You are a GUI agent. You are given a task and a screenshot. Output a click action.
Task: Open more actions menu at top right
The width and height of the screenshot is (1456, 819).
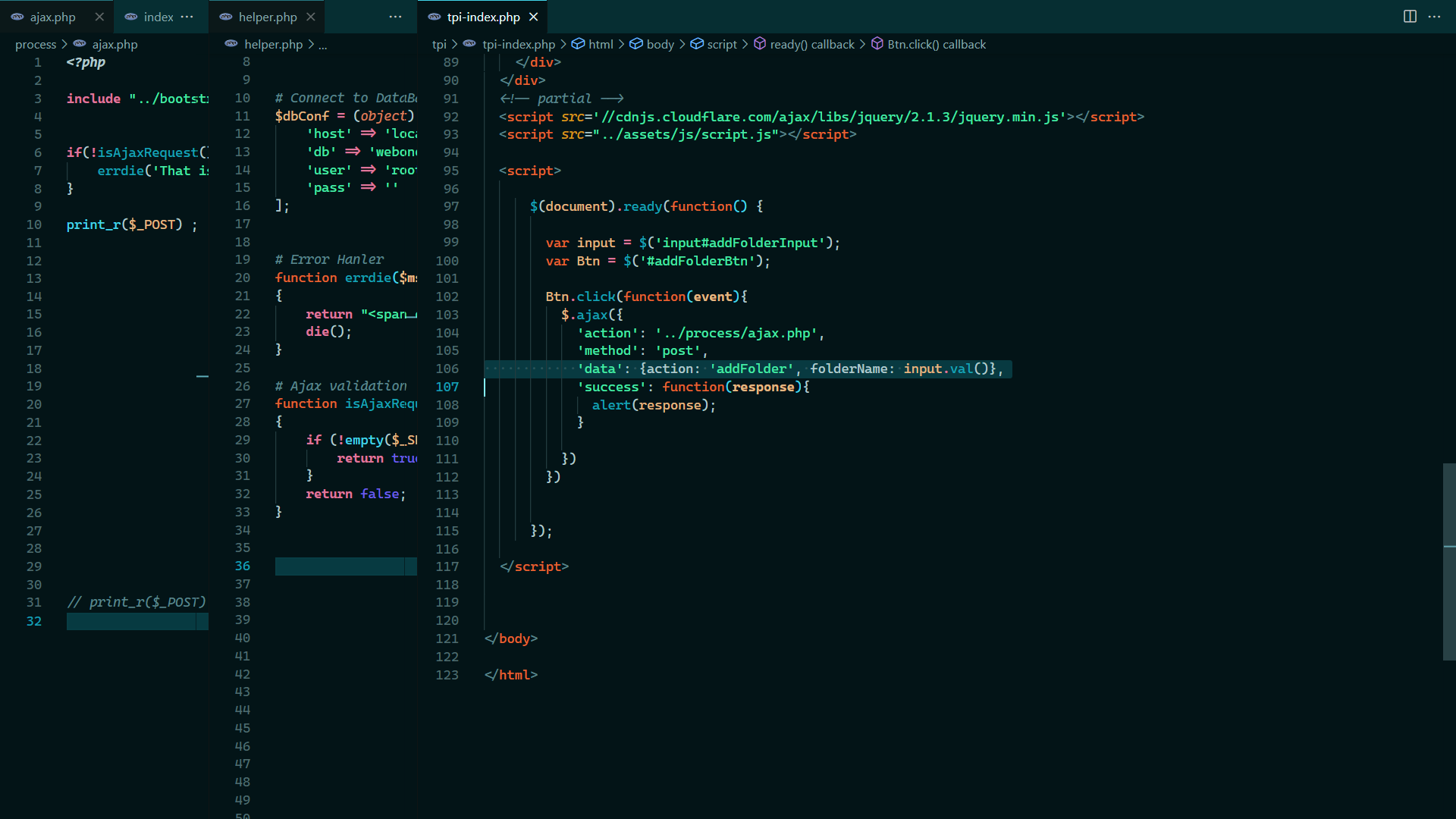[x=1434, y=17]
